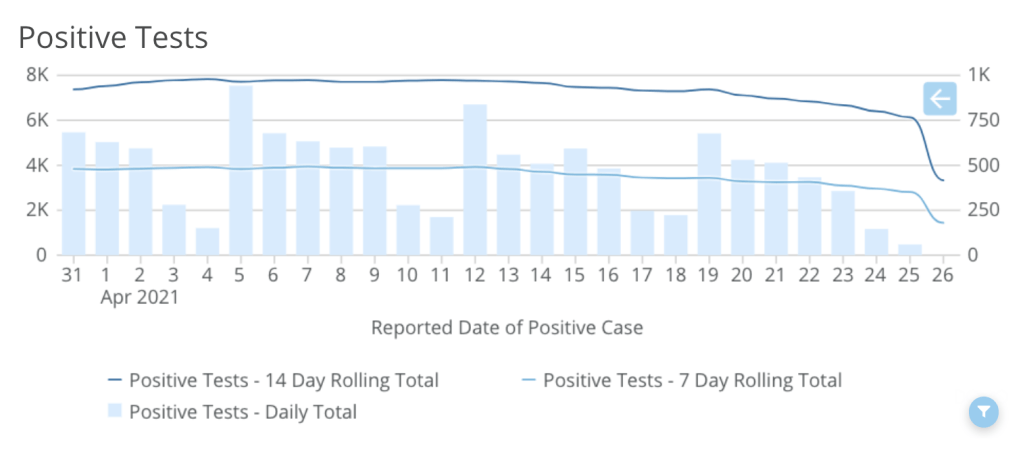Toggle the Daily Total legend entry
This screenshot has width=1023, height=454.
243,411
